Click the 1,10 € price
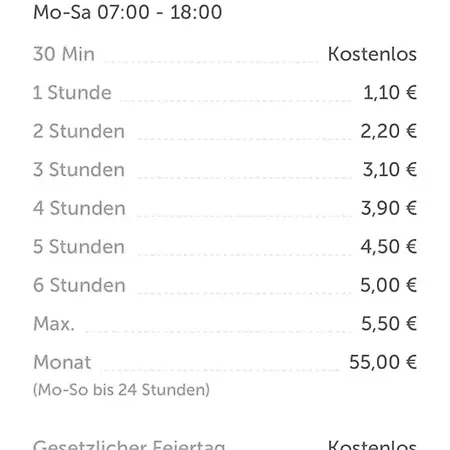The height and width of the screenshot is (450, 450). point(390,92)
